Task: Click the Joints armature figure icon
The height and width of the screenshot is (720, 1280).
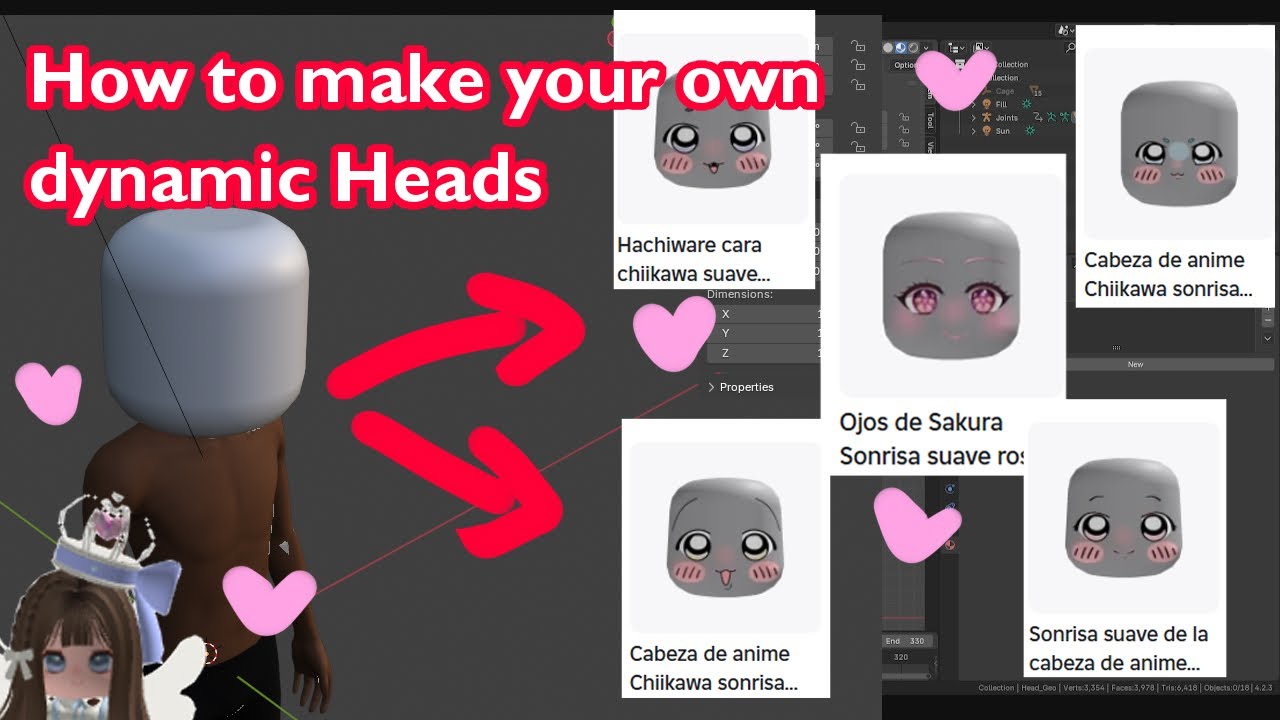Action: coord(987,117)
